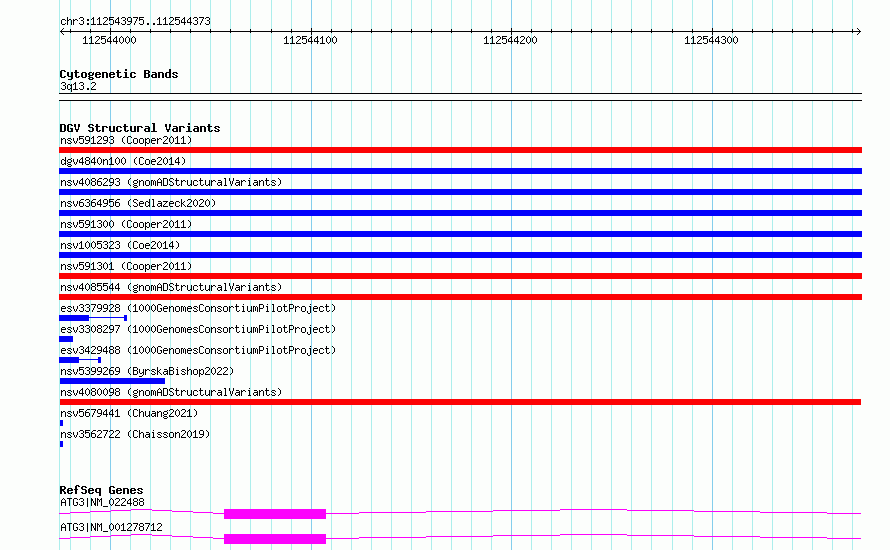Open the ATG3|NM_001278712 transcript label
890x550 pixels.
tap(111, 527)
